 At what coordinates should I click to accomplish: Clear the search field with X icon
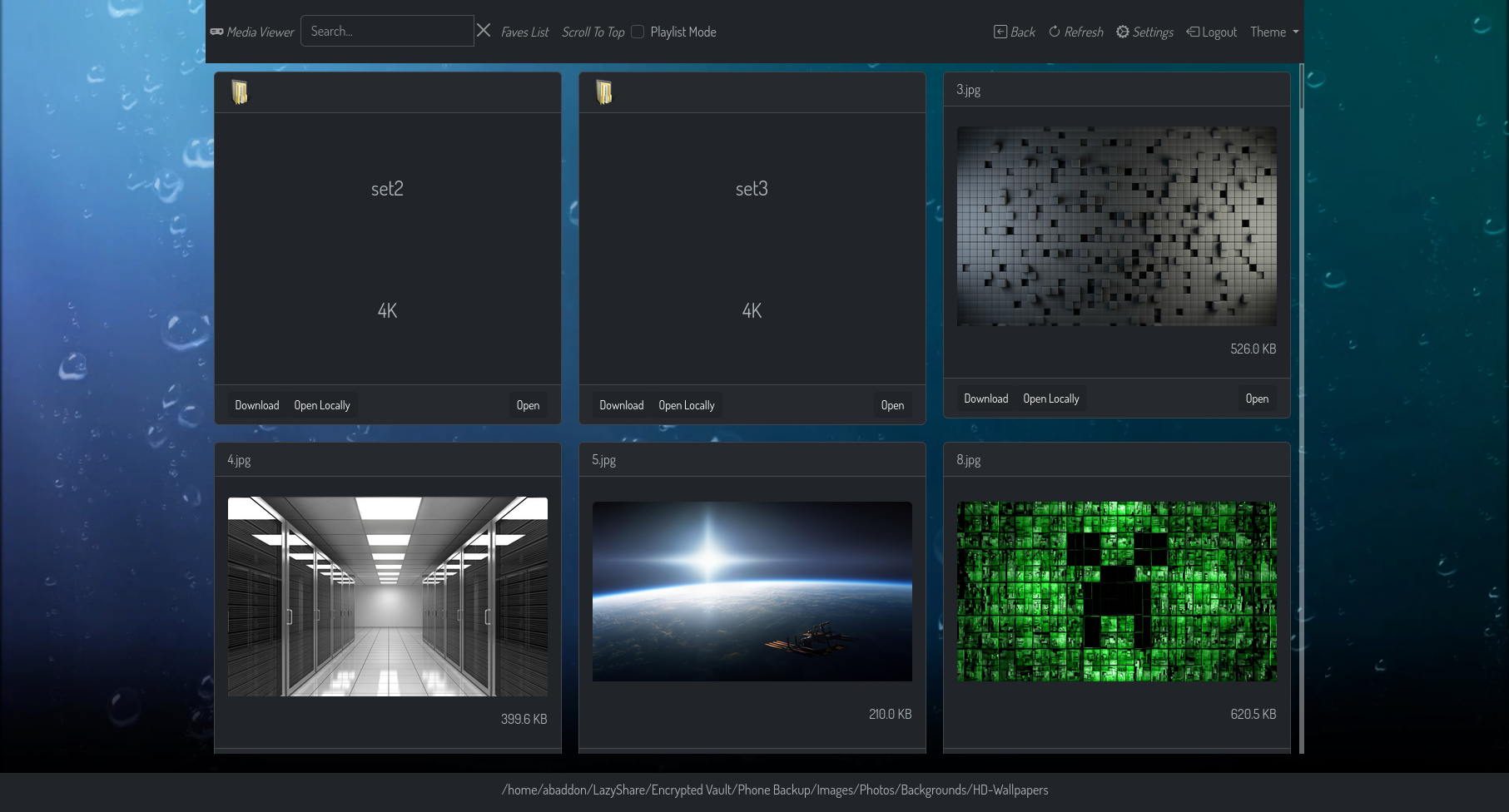[x=484, y=31]
